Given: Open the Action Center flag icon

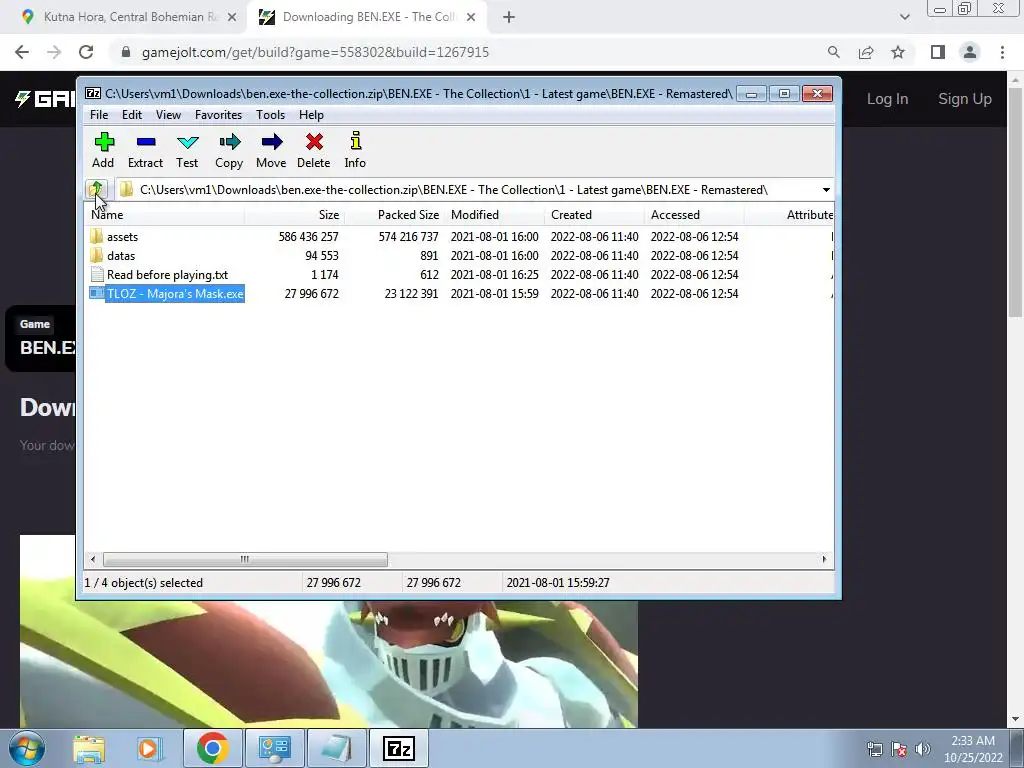Looking at the screenshot, I should click(x=899, y=749).
